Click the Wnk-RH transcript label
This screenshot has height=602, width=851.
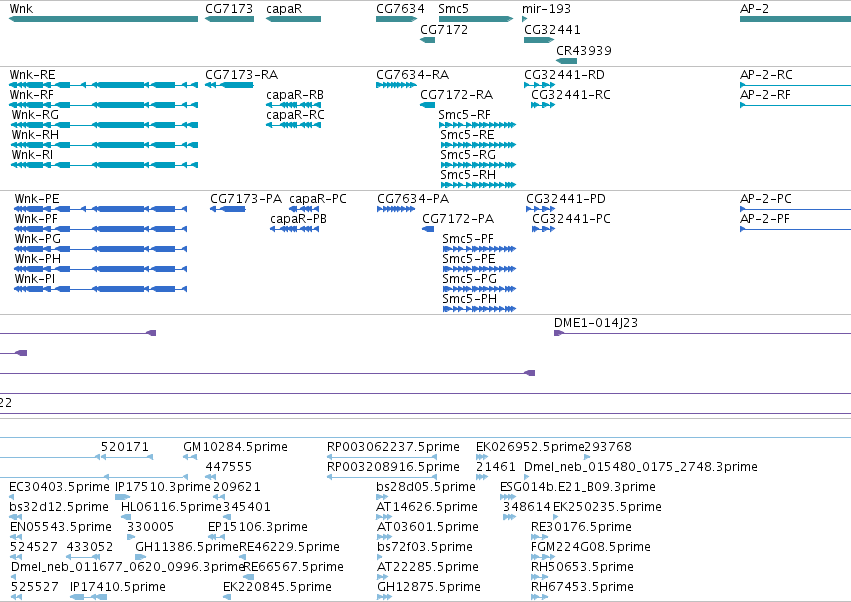click(35, 135)
